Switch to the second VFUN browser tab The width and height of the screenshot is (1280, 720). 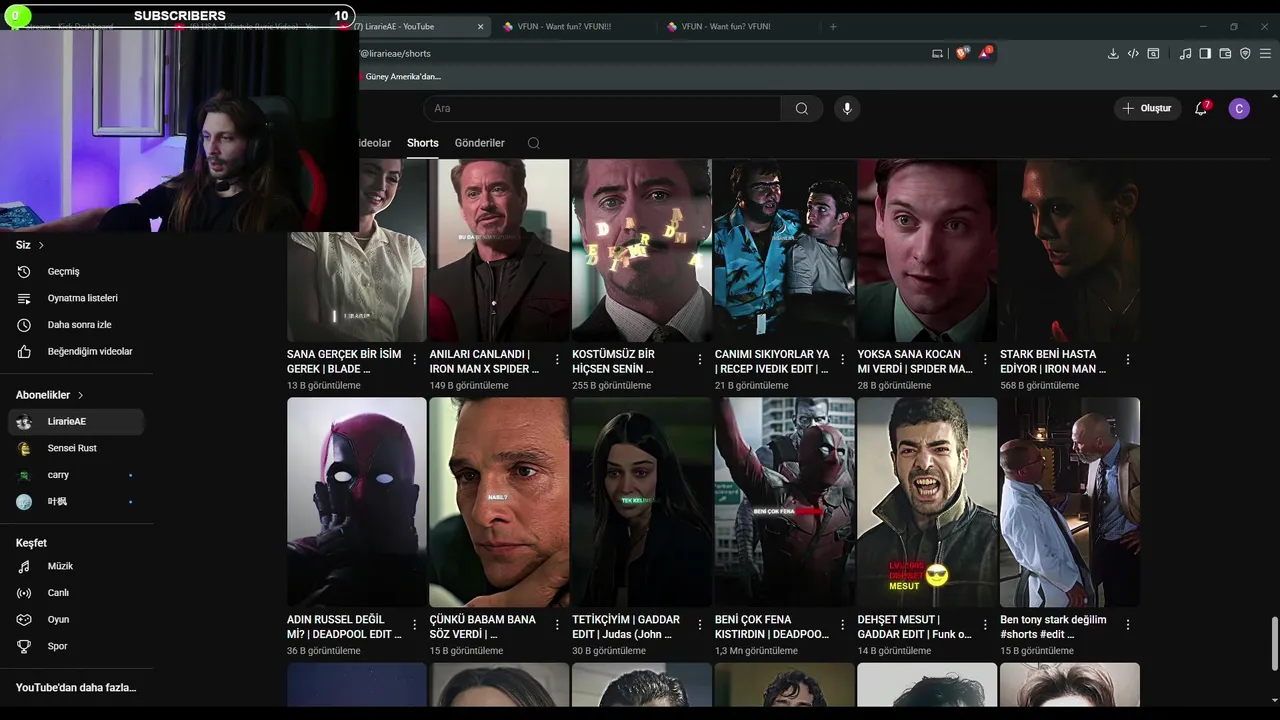(728, 26)
